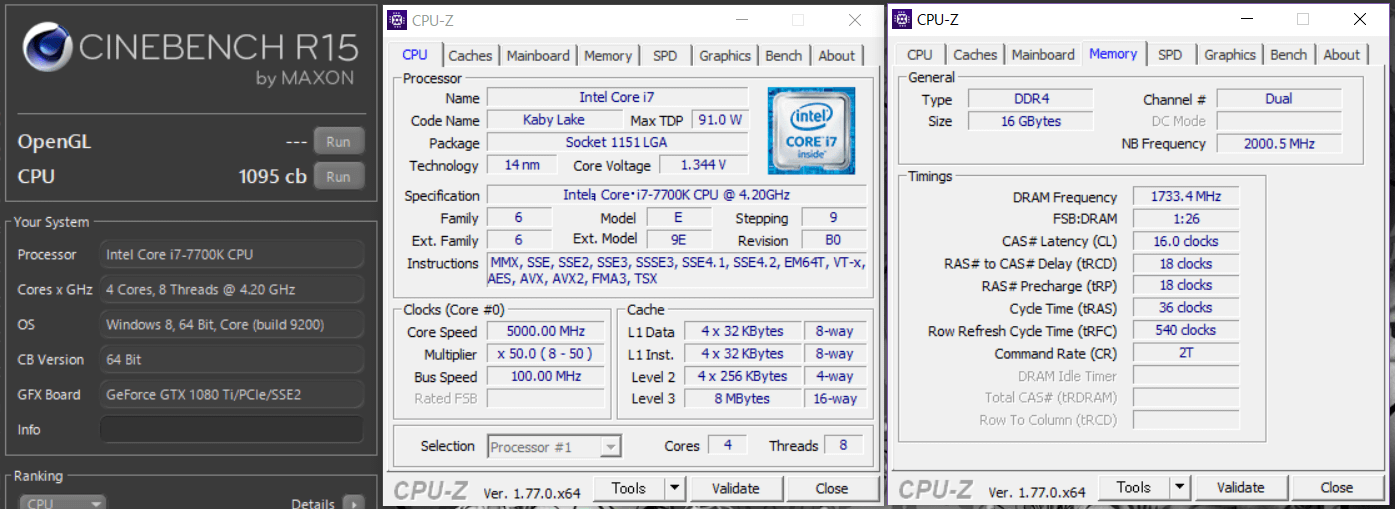Image resolution: width=1395 pixels, height=509 pixels.
Task: Click Close button in right CPU-Z window
Action: click(x=1337, y=487)
